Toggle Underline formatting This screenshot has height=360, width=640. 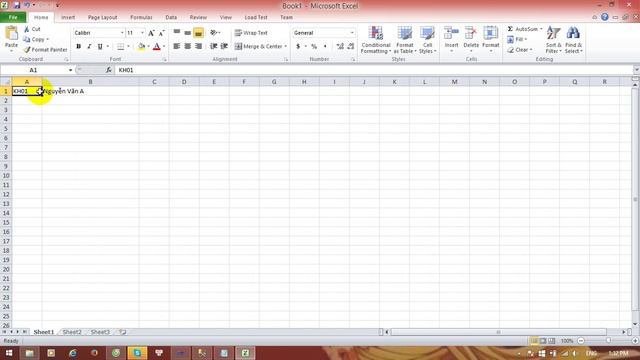coord(100,47)
